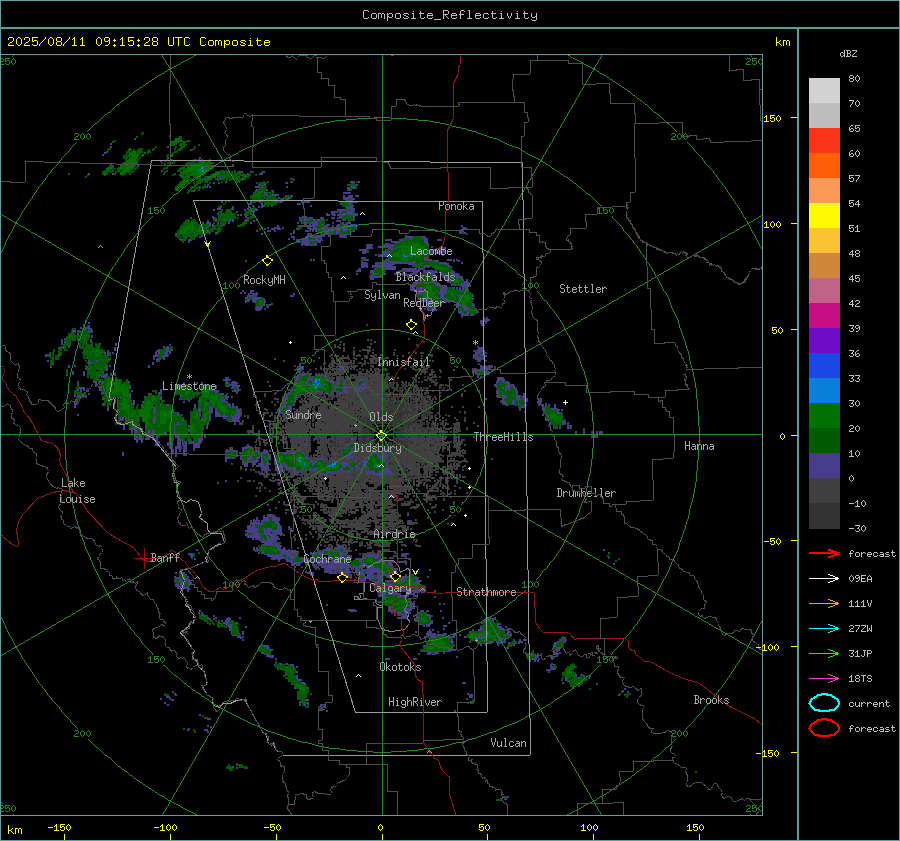Click the storm cell over Lacombe
The width and height of the screenshot is (900, 841).
point(410,253)
